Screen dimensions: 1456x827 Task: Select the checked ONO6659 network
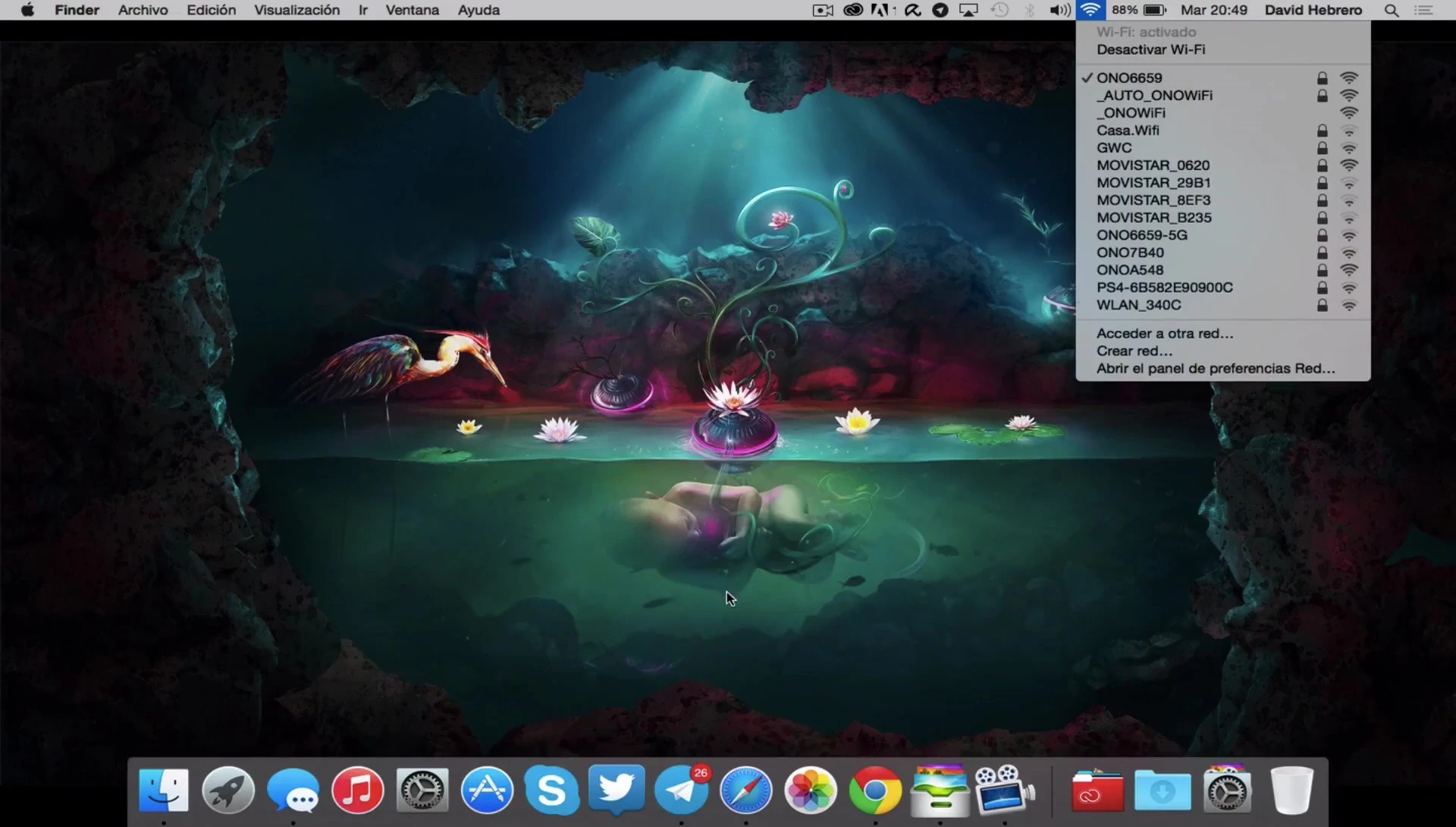click(x=1222, y=77)
